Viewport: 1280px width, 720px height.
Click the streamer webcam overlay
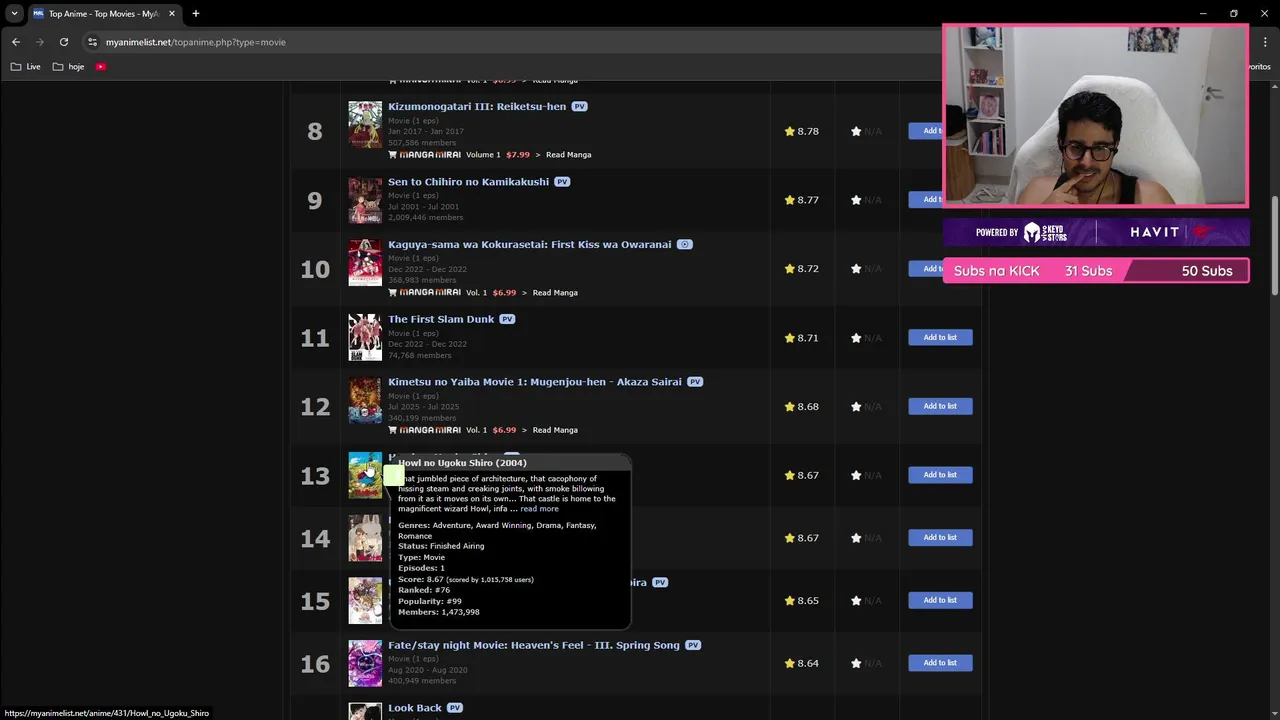pyautogui.click(x=1096, y=115)
